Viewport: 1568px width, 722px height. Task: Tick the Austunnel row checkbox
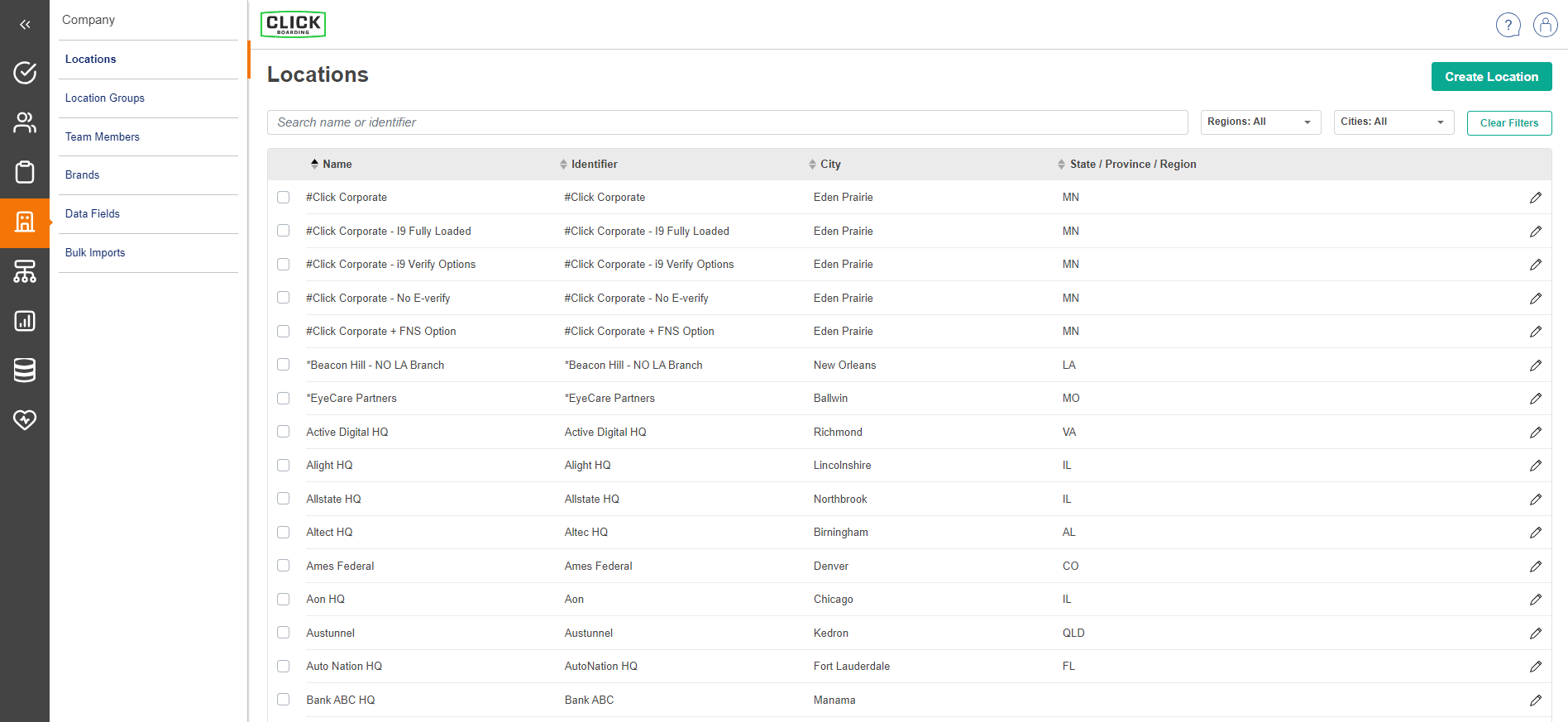284,633
